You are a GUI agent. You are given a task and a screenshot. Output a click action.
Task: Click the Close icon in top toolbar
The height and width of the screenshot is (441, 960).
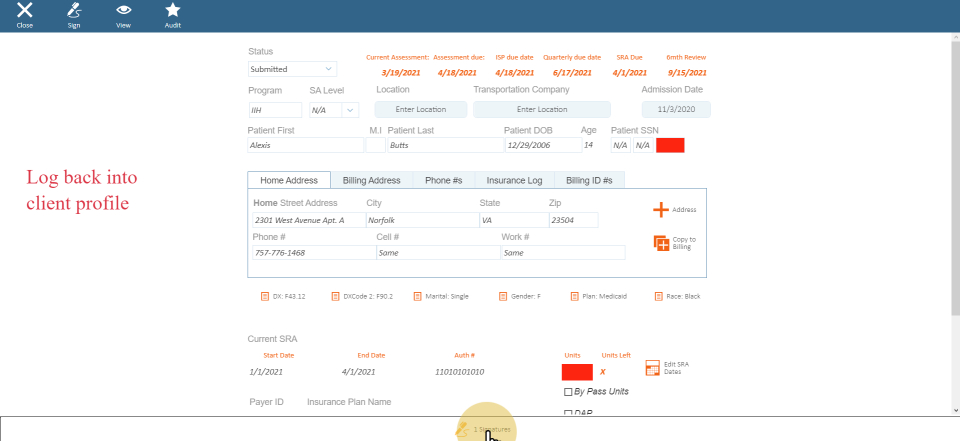click(24, 12)
